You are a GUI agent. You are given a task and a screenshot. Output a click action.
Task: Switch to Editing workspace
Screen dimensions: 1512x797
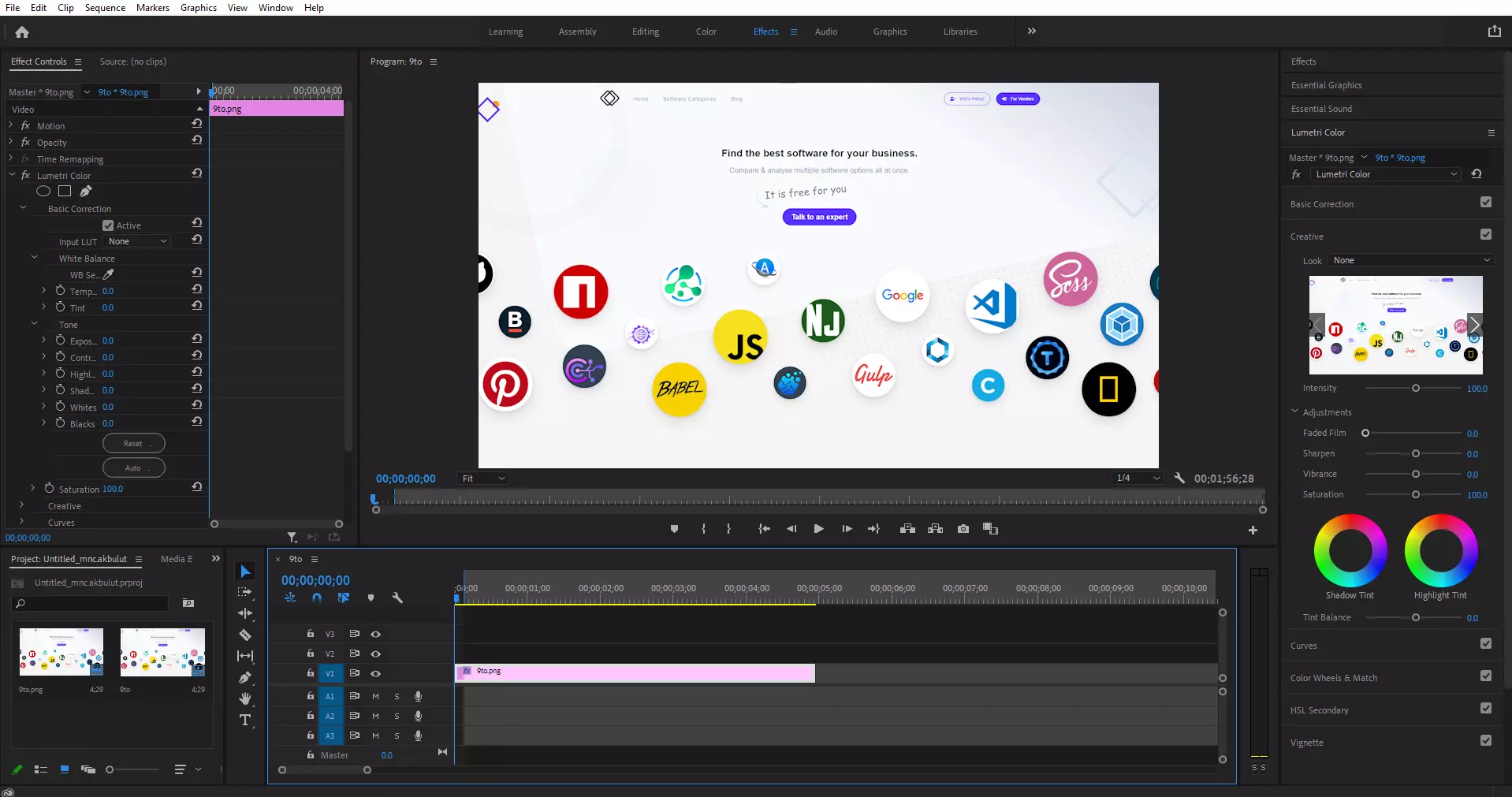click(x=646, y=32)
